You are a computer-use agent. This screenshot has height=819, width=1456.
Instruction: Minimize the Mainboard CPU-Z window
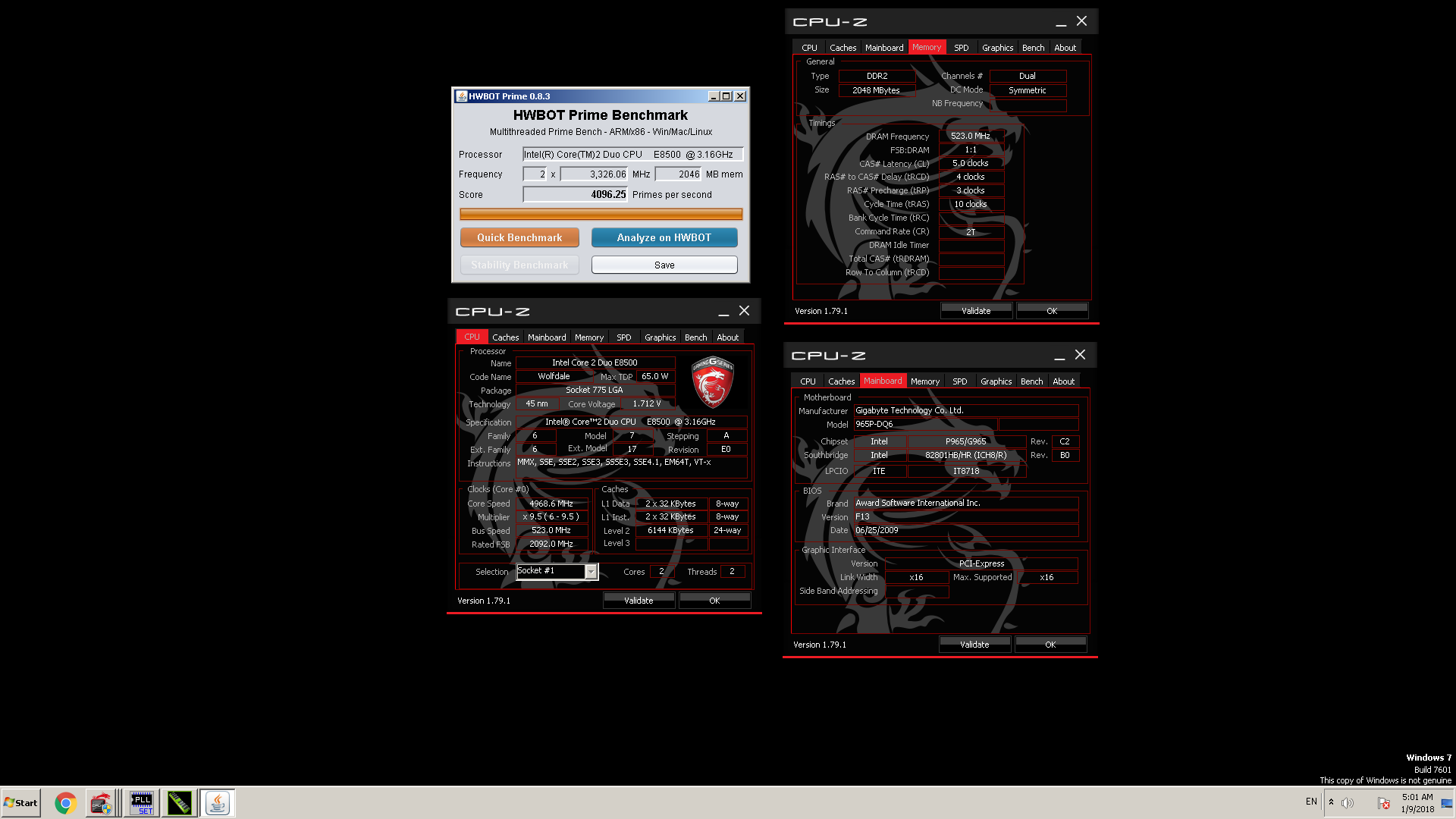click(x=1059, y=356)
